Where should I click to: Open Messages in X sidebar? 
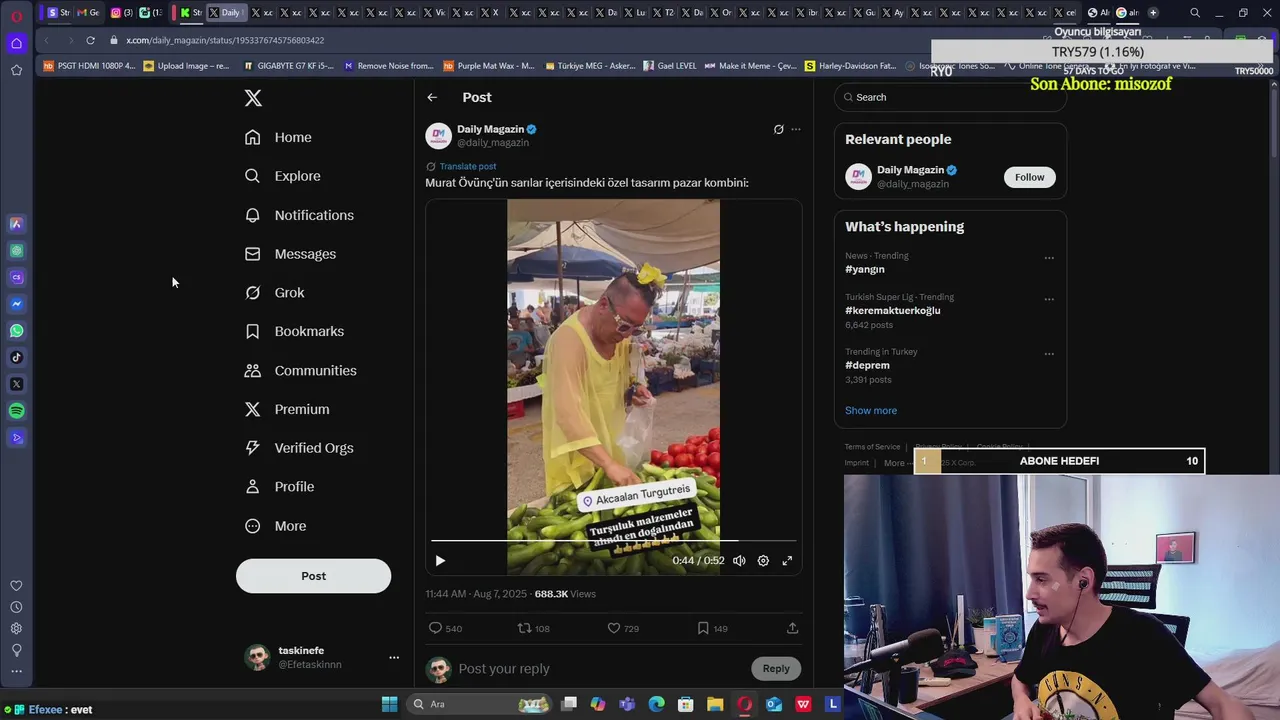click(290, 254)
